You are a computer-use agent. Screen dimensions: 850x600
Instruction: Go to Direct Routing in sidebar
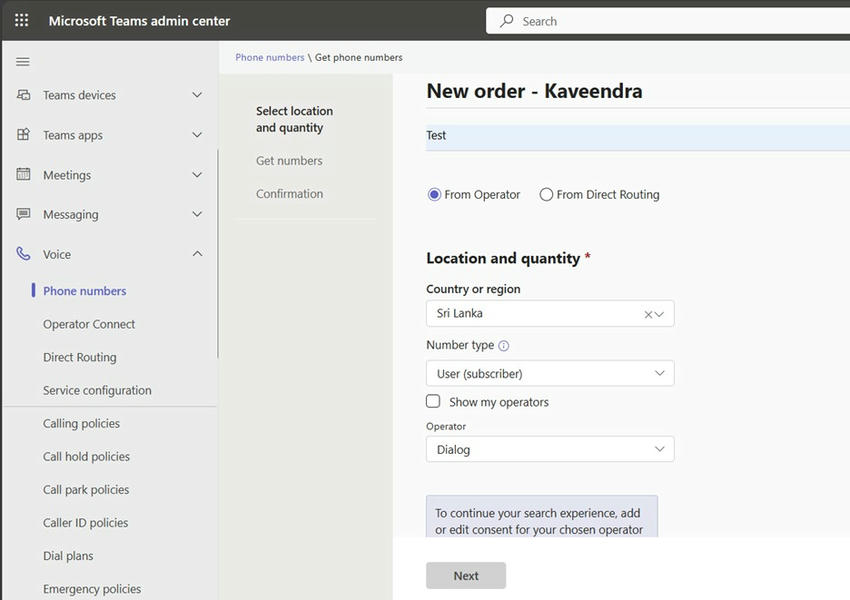point(80,357)
